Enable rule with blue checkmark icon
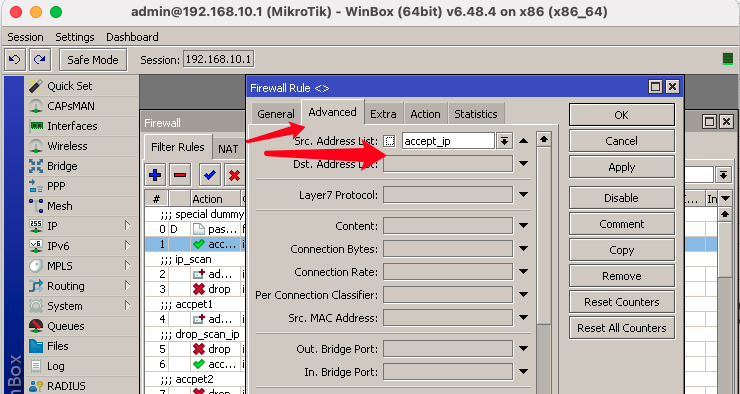 coord(210,176)
